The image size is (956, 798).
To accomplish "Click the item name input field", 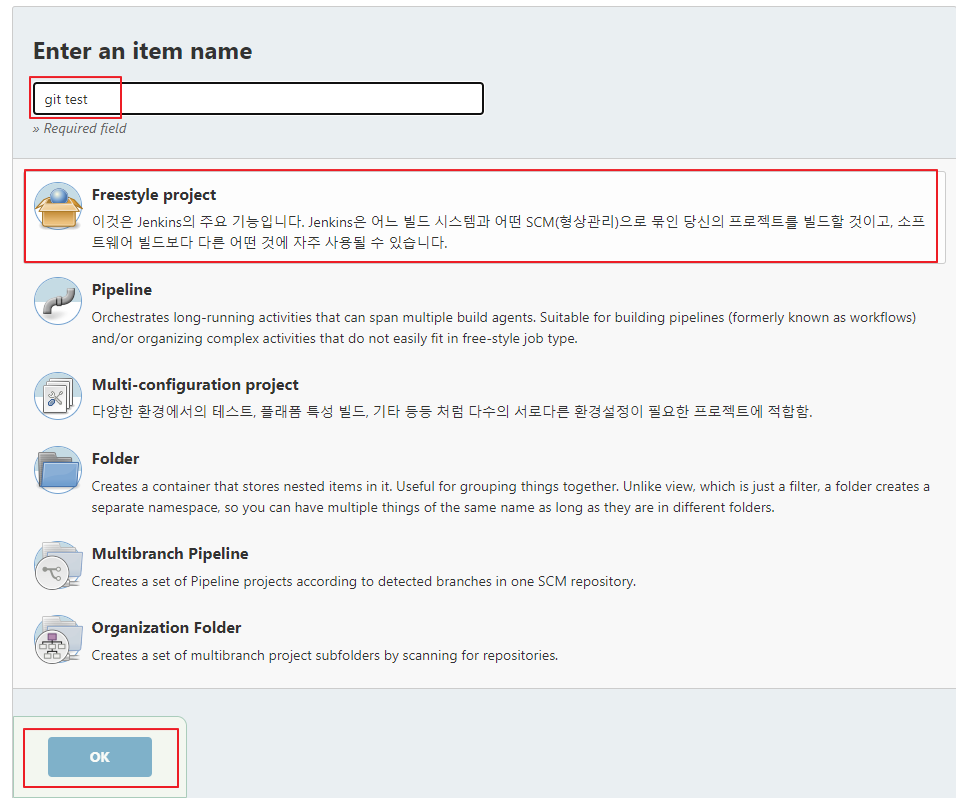I will [259, 99].
